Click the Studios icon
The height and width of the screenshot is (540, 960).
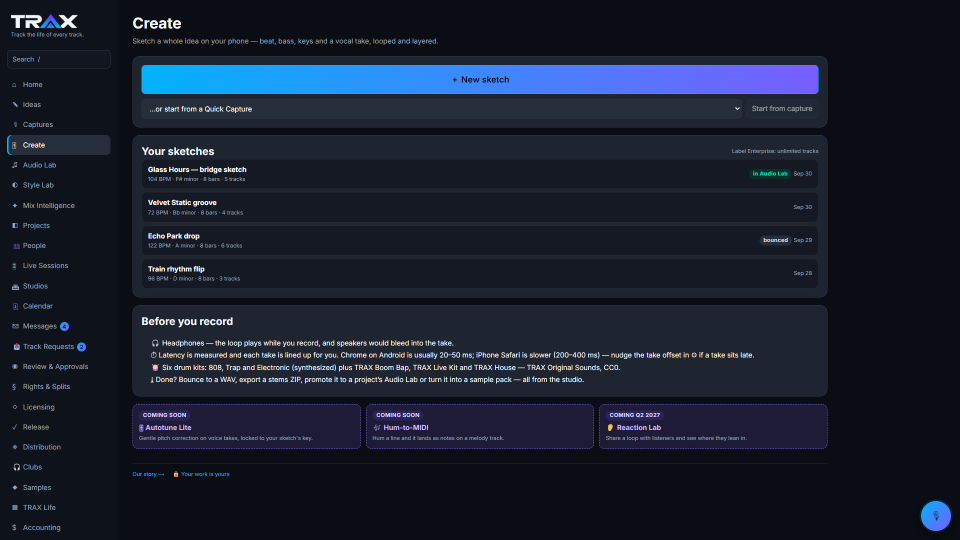click(15, 287)
